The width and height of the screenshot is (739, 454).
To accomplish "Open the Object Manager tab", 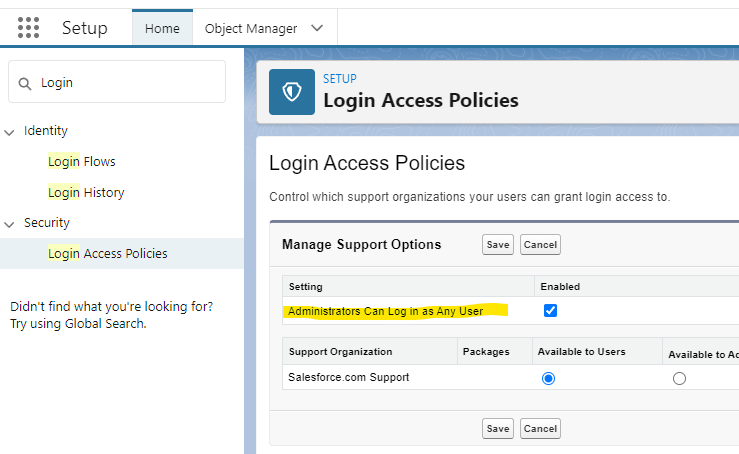I will coord(250,28).
